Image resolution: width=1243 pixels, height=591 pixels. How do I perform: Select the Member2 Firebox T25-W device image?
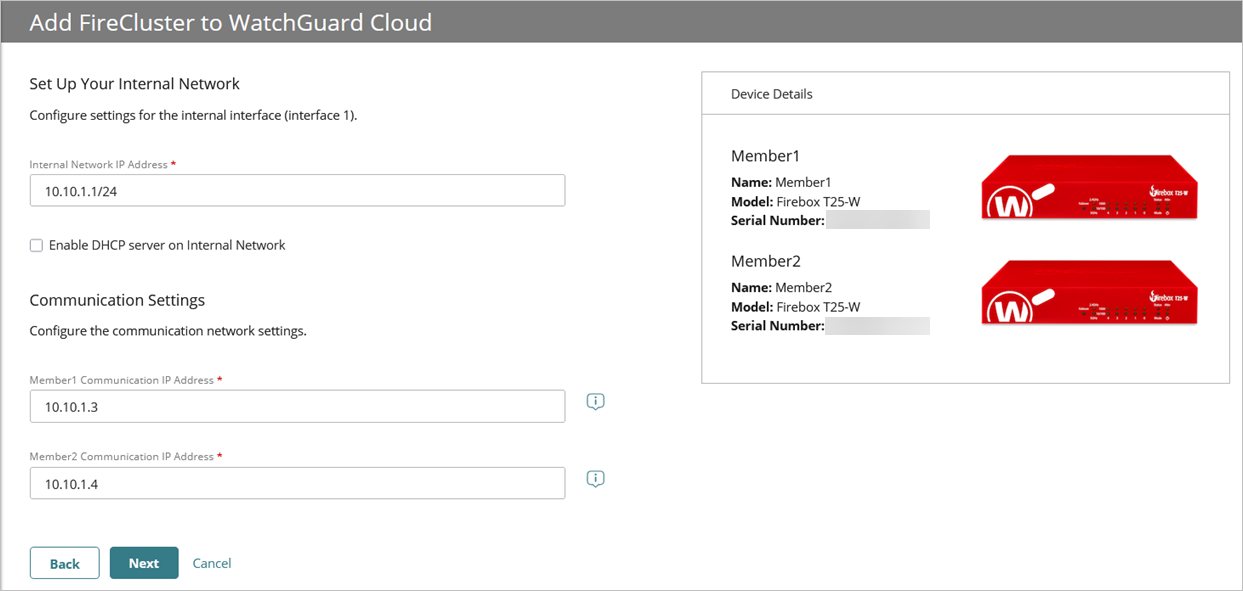pyautogui.click(x=1089, y=292)
